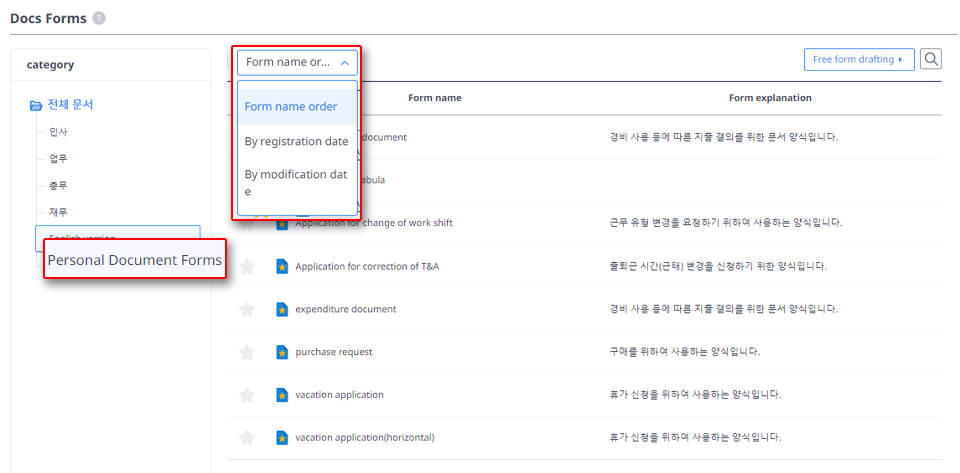Click the help question mark beside Docs Forms
Image resolution: width=960 pixels, height=473 pixels.
[x=99, y=18]
